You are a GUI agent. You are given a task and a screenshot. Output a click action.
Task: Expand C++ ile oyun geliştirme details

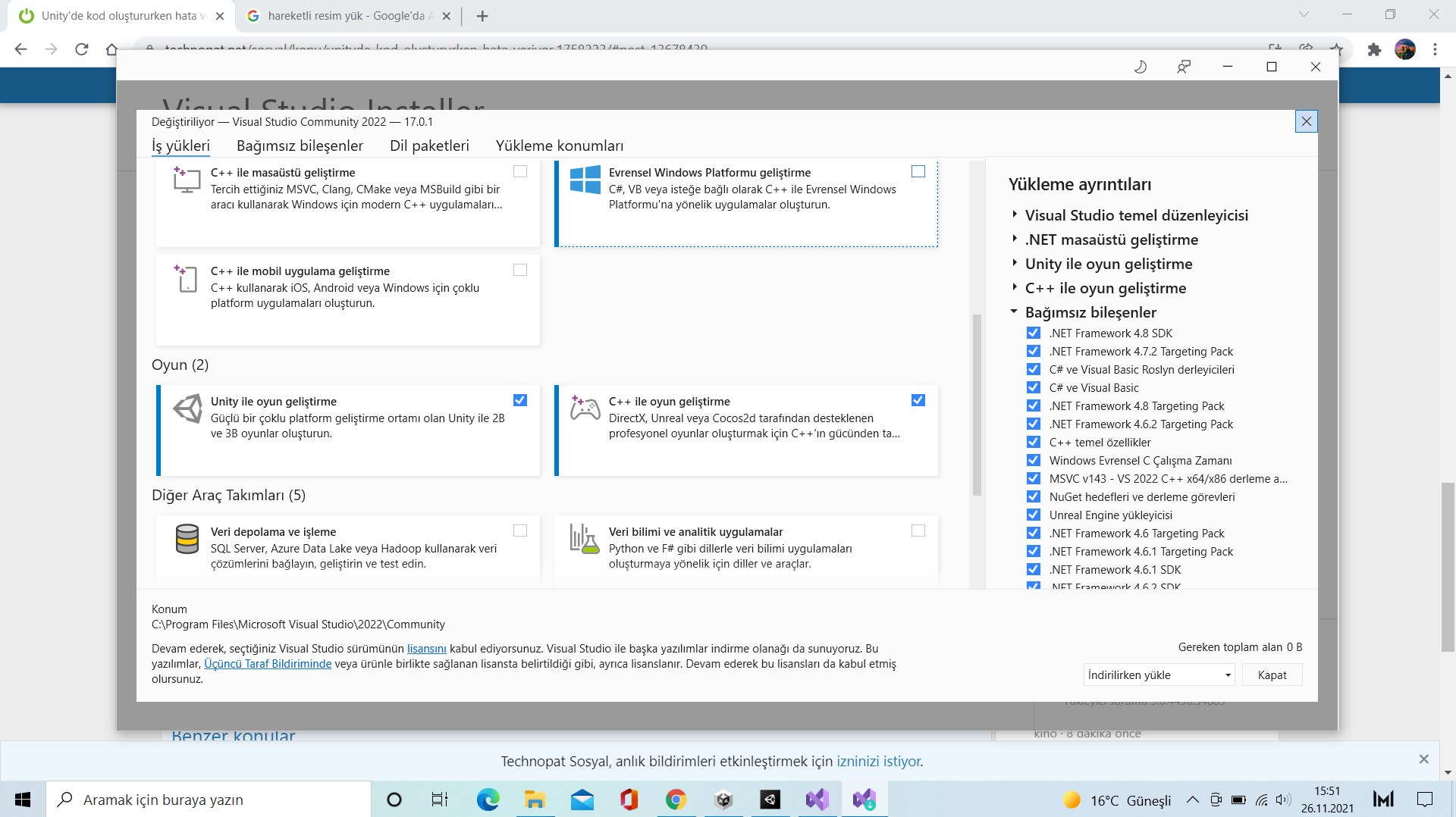pyautogui.click(x=1014, y=287)
